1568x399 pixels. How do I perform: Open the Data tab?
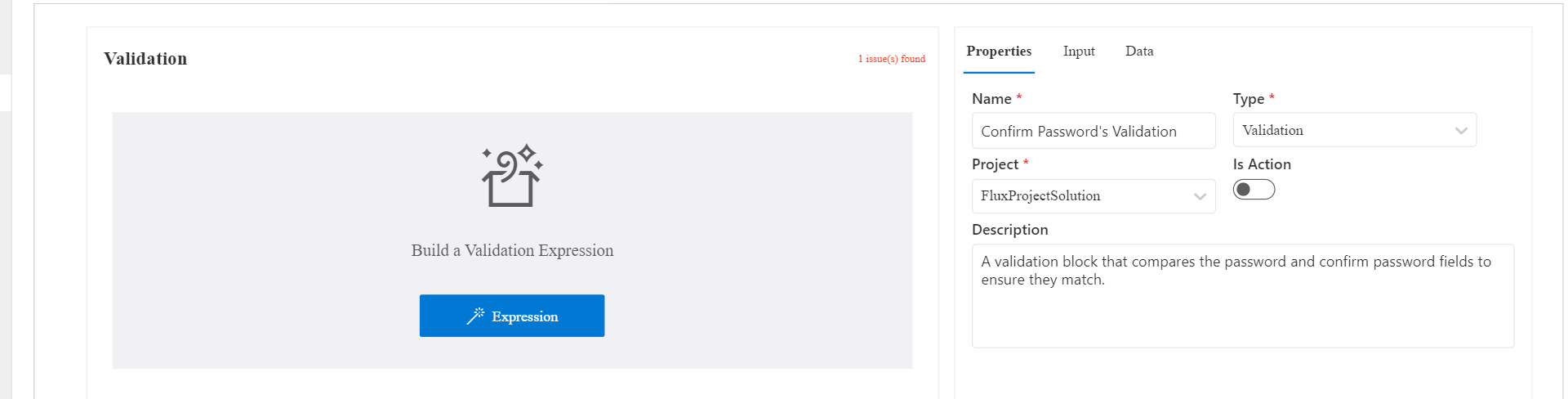click(x=1139, y=52)
